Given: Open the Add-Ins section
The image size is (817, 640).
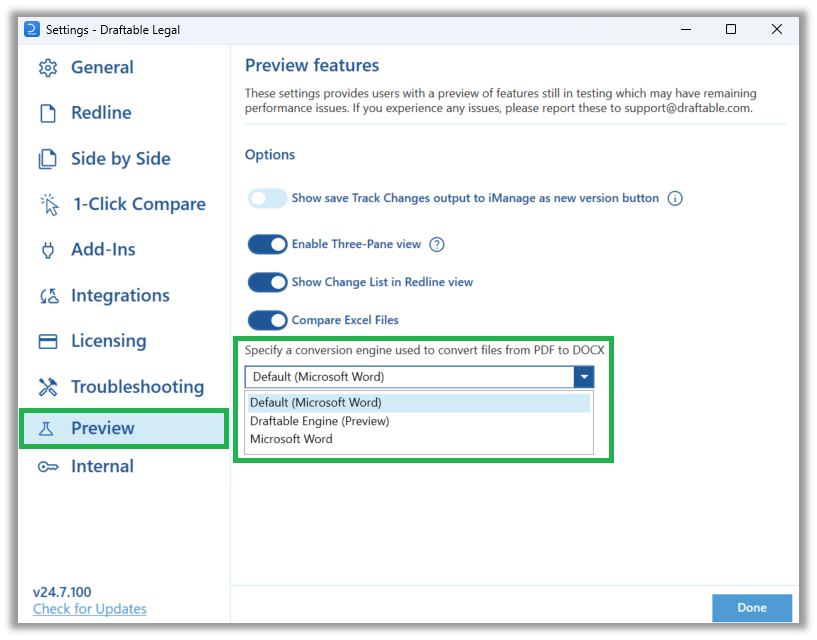Looking at the screenshot, I should coord(103,250).
